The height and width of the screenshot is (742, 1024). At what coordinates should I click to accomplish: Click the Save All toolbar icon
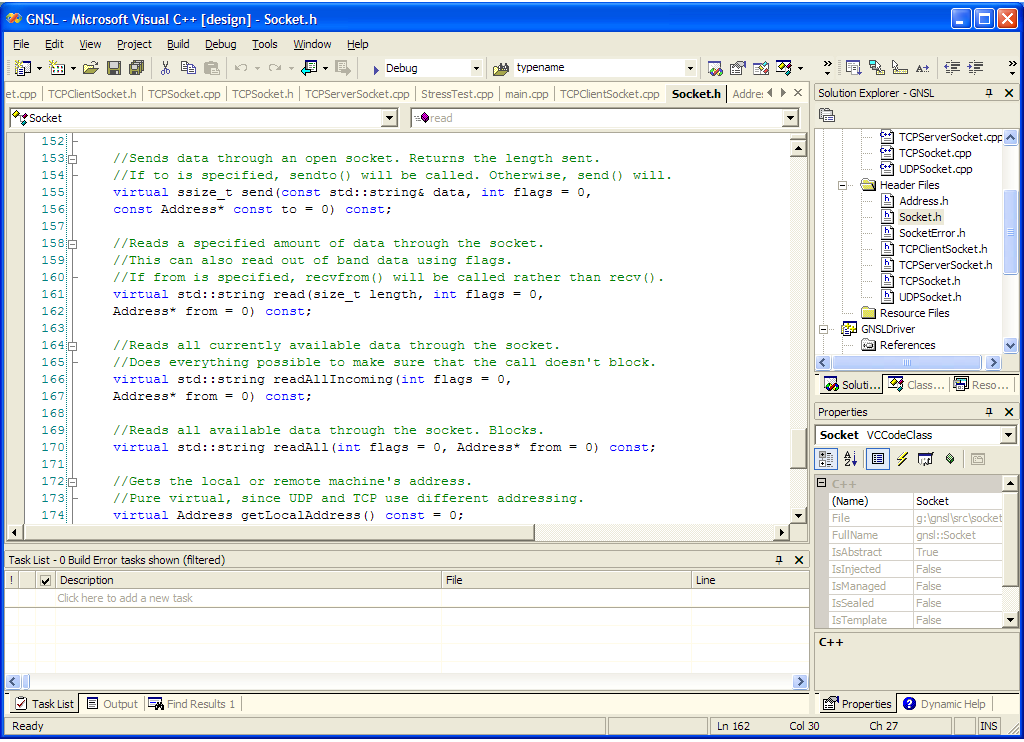tap(136, 68)
